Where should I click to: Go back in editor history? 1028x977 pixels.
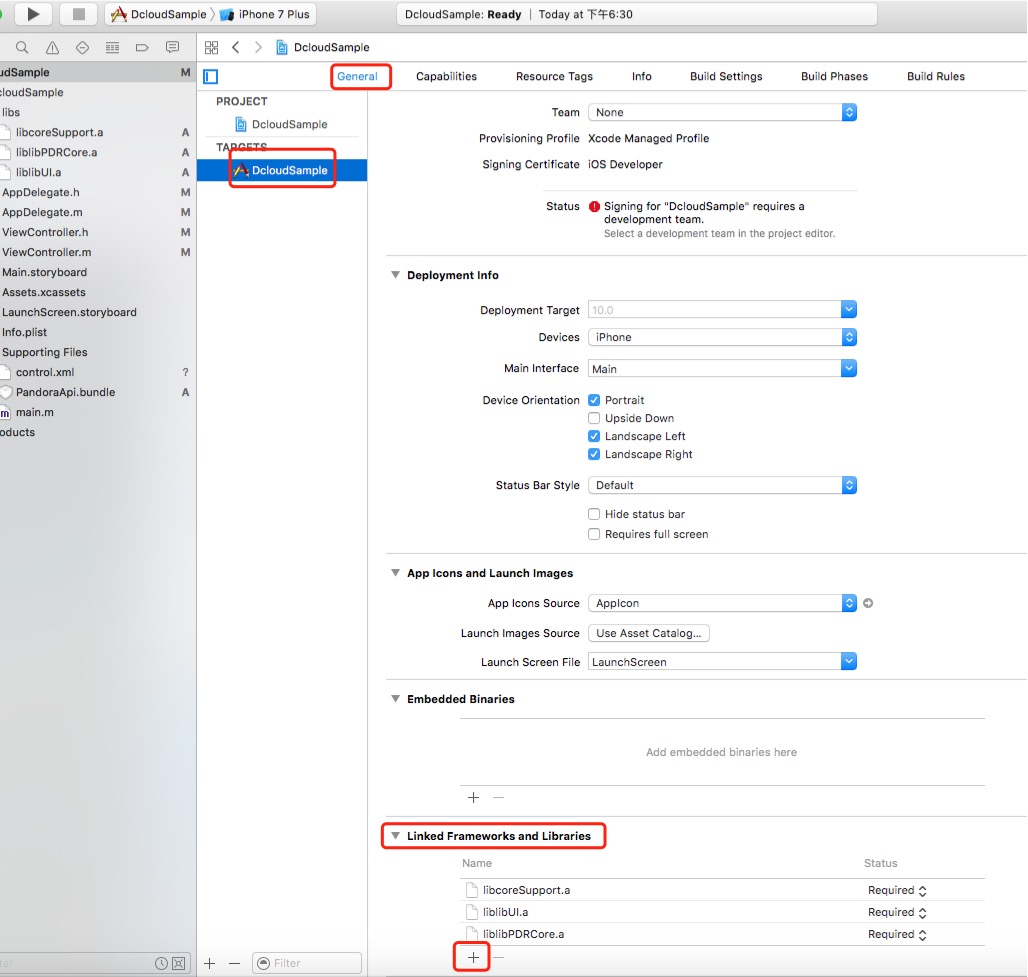236,47
